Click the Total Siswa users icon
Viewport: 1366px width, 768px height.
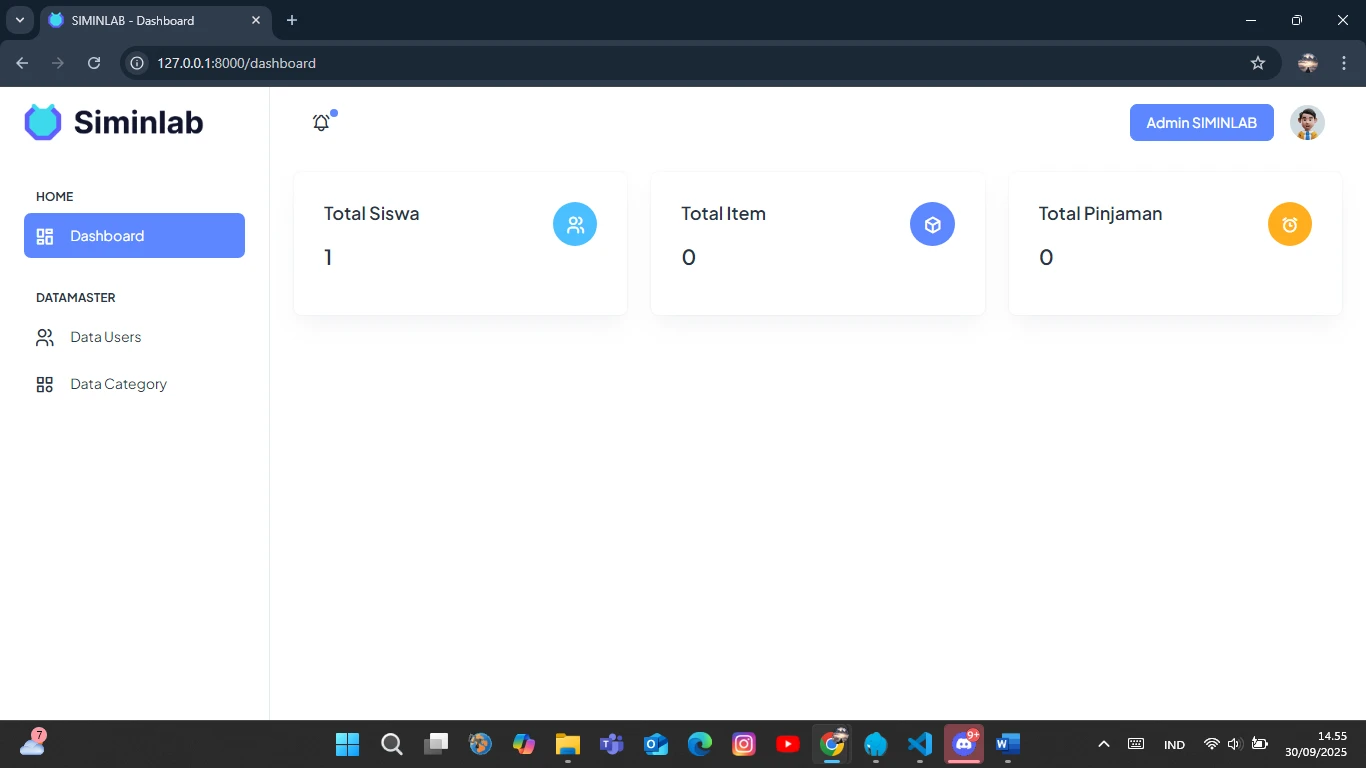(x=575, y=225)
